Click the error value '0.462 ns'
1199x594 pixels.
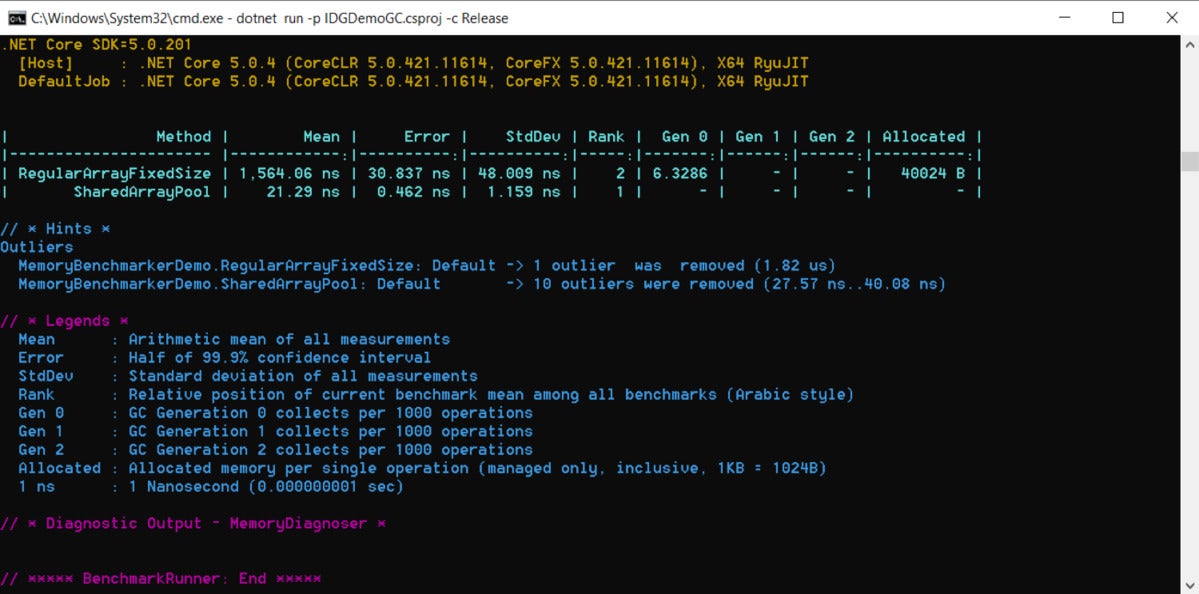tap(414, 192)
